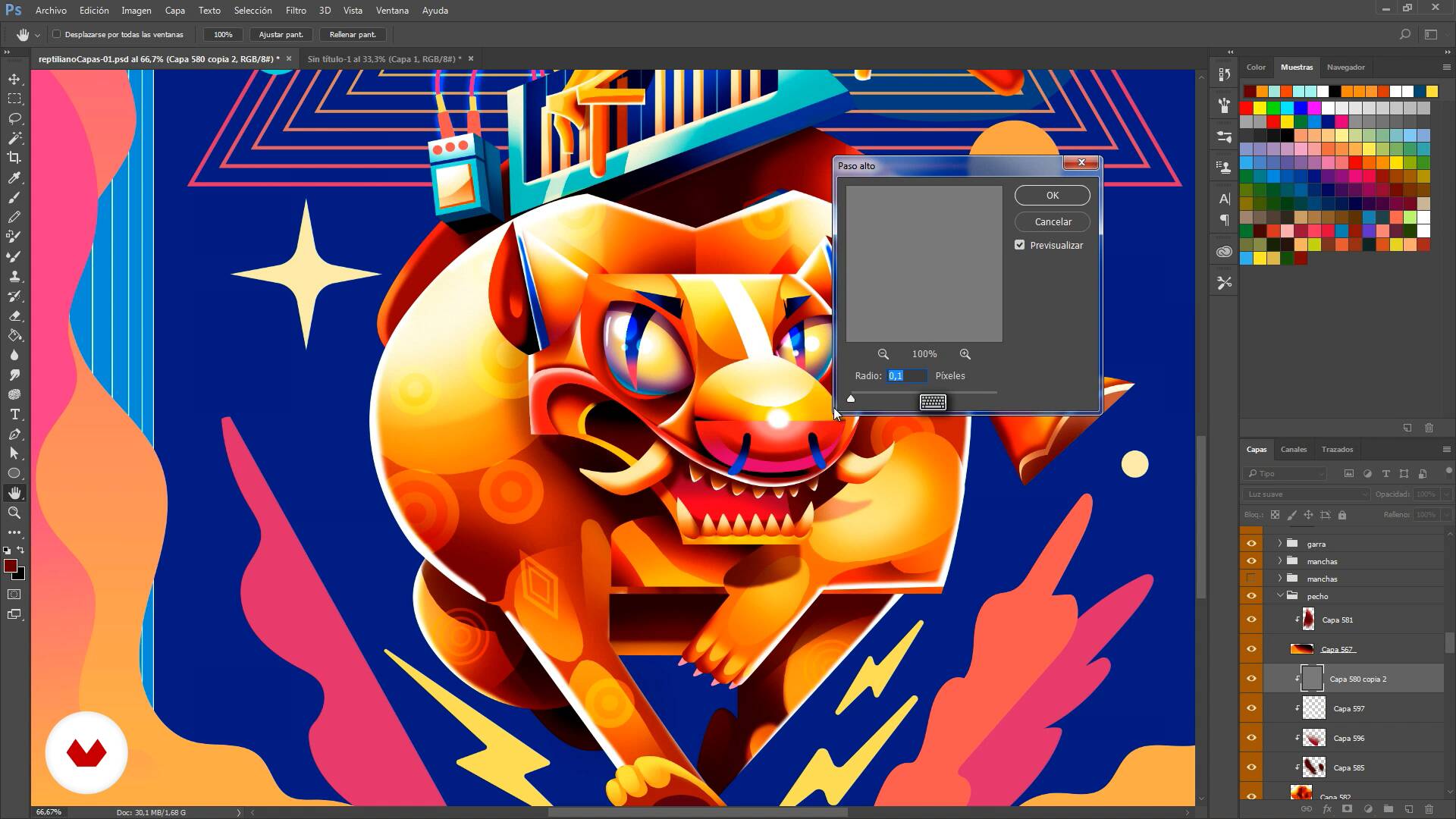Select the Magic Wand tool

(x=14, y=138)
